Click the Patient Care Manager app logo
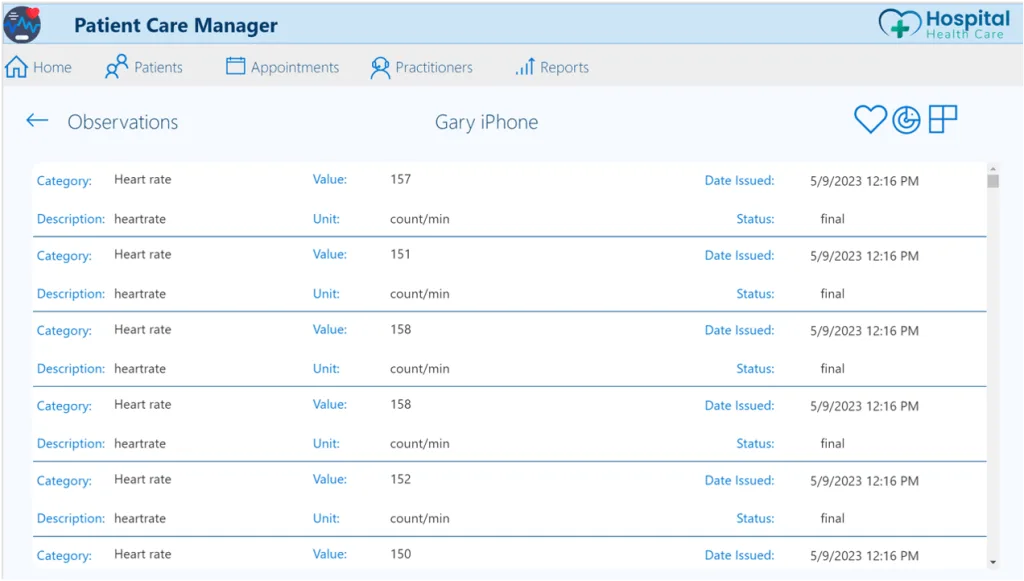1024x581 pixels. pos(22,25)
